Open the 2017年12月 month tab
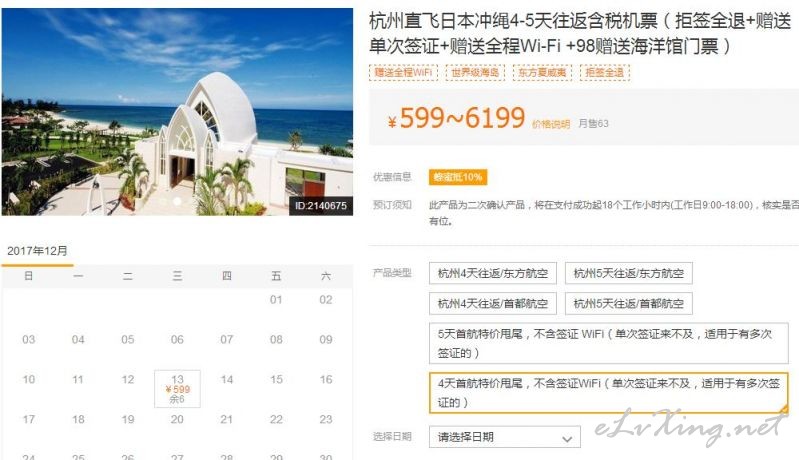This screenshot has width=799, height=460. coord(37,251)
